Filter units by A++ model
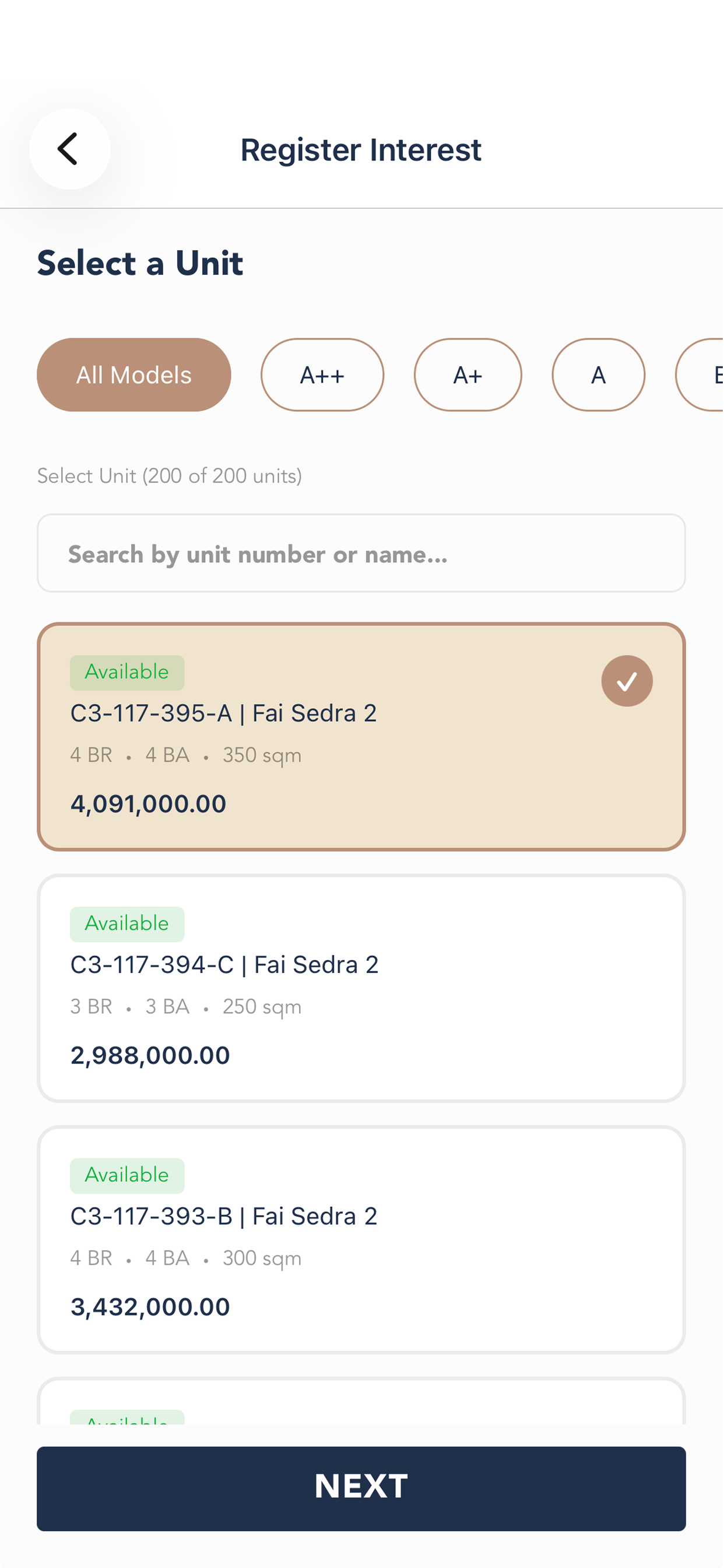The image size is (724, 1568). pos(322,375)
